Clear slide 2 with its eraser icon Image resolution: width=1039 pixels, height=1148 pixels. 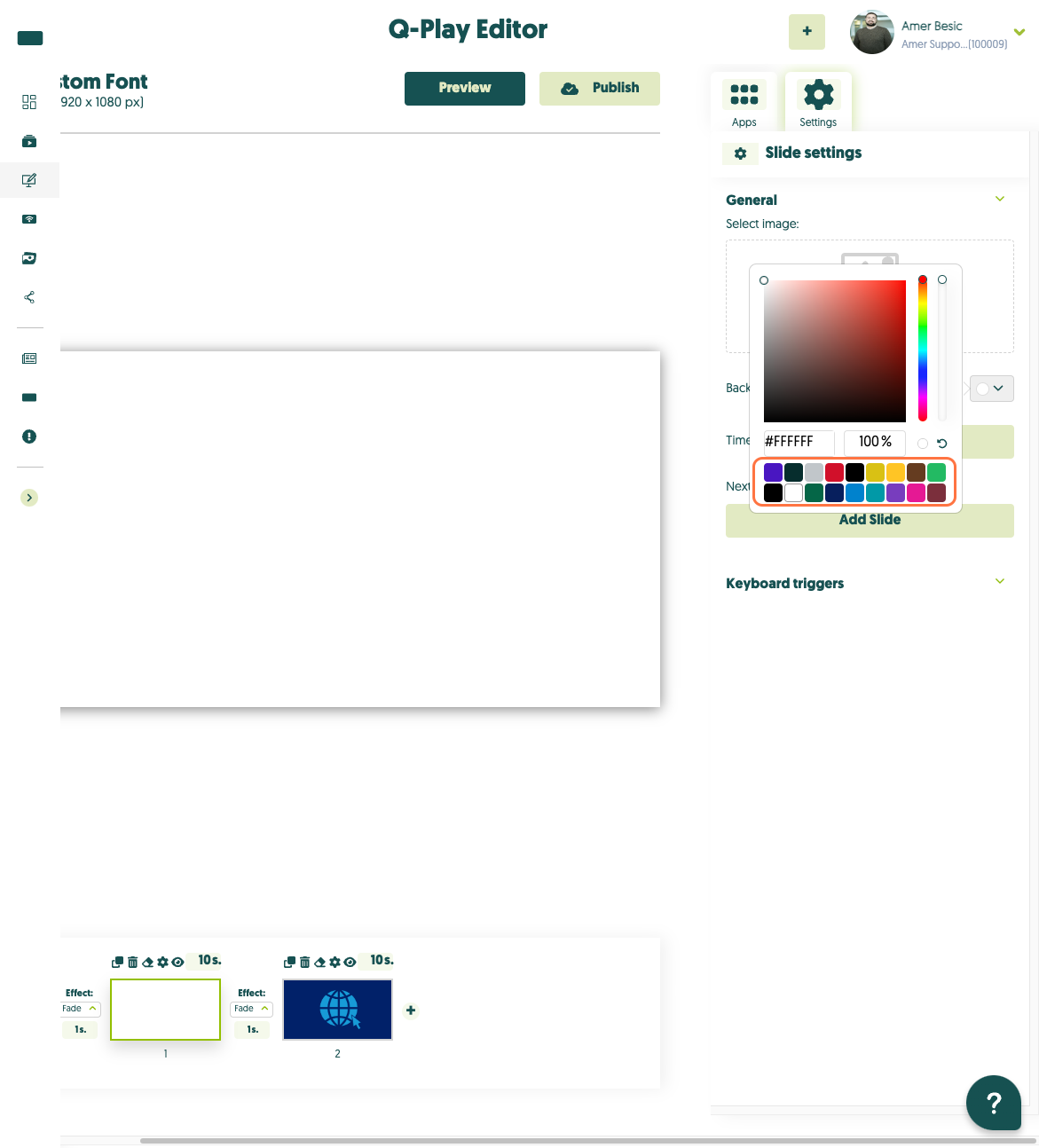(x=320, y=962)
